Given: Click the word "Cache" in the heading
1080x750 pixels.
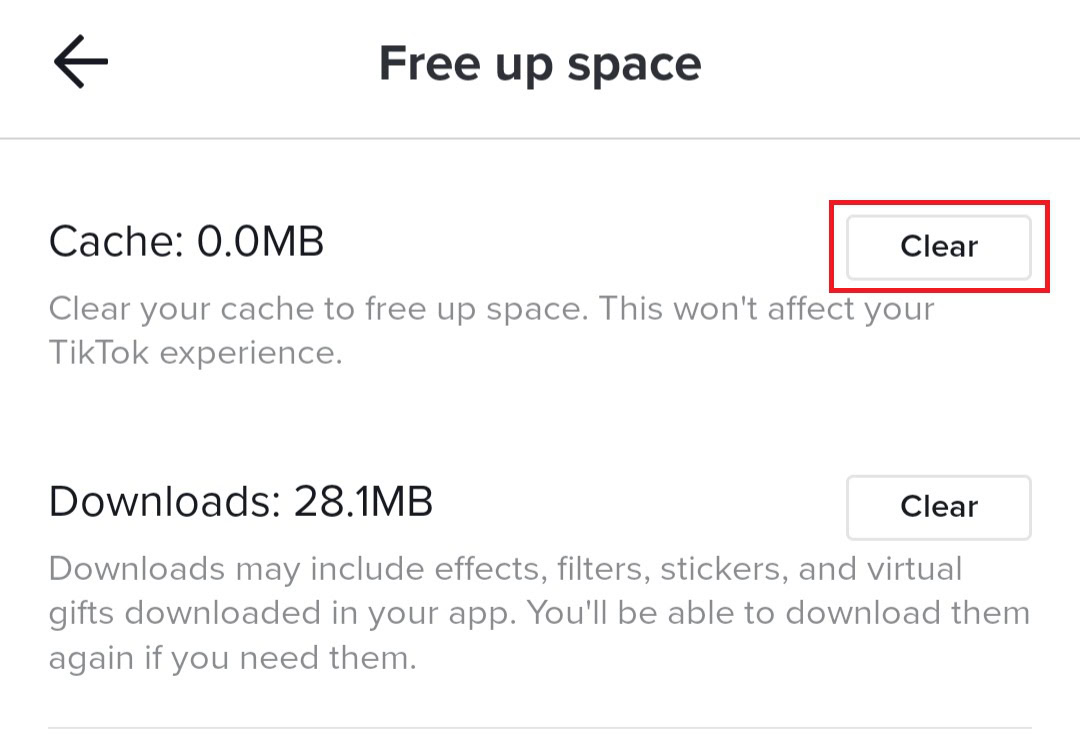Looking at the screenshot, I should point(112,242).
